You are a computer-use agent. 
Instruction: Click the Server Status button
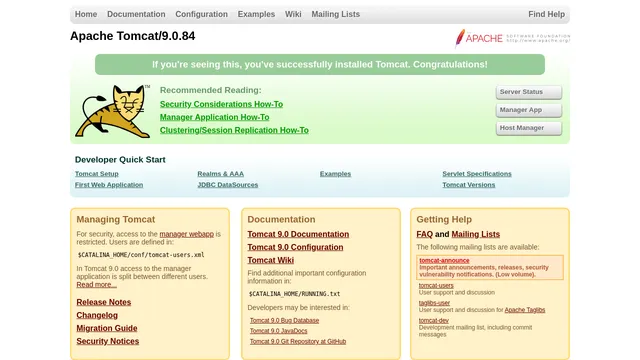click(x=529, y=92)
